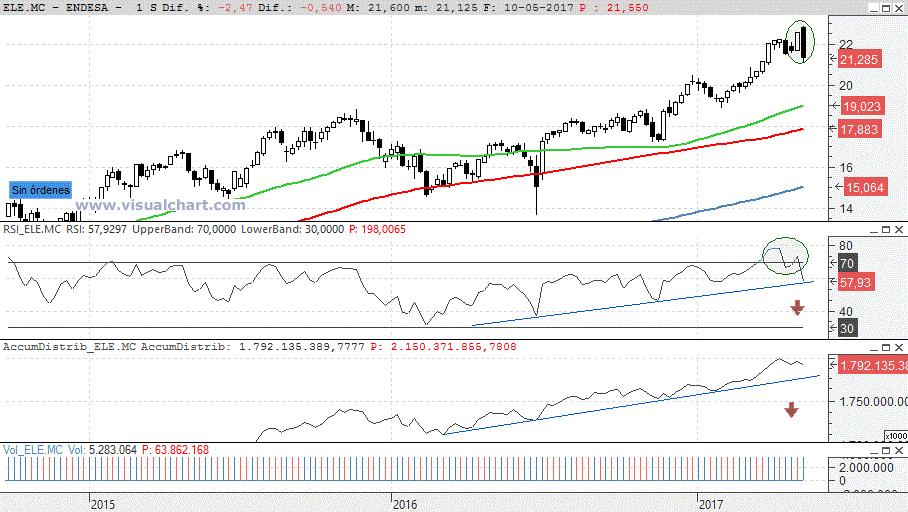Screen dimensions: 908x512
Task: Click the 'UpperBand: 70,0000' parameter text
Action: (184, 229)
